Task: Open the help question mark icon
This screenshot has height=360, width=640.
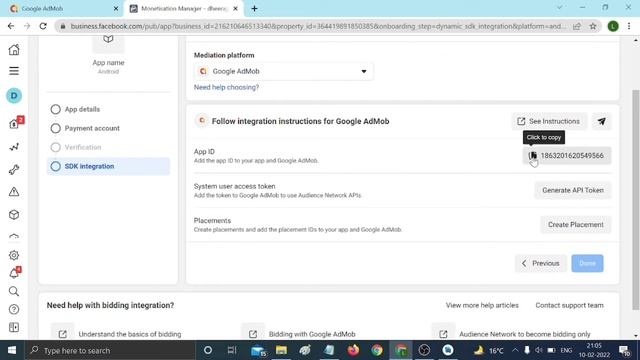Action: (x=14, y=309)
